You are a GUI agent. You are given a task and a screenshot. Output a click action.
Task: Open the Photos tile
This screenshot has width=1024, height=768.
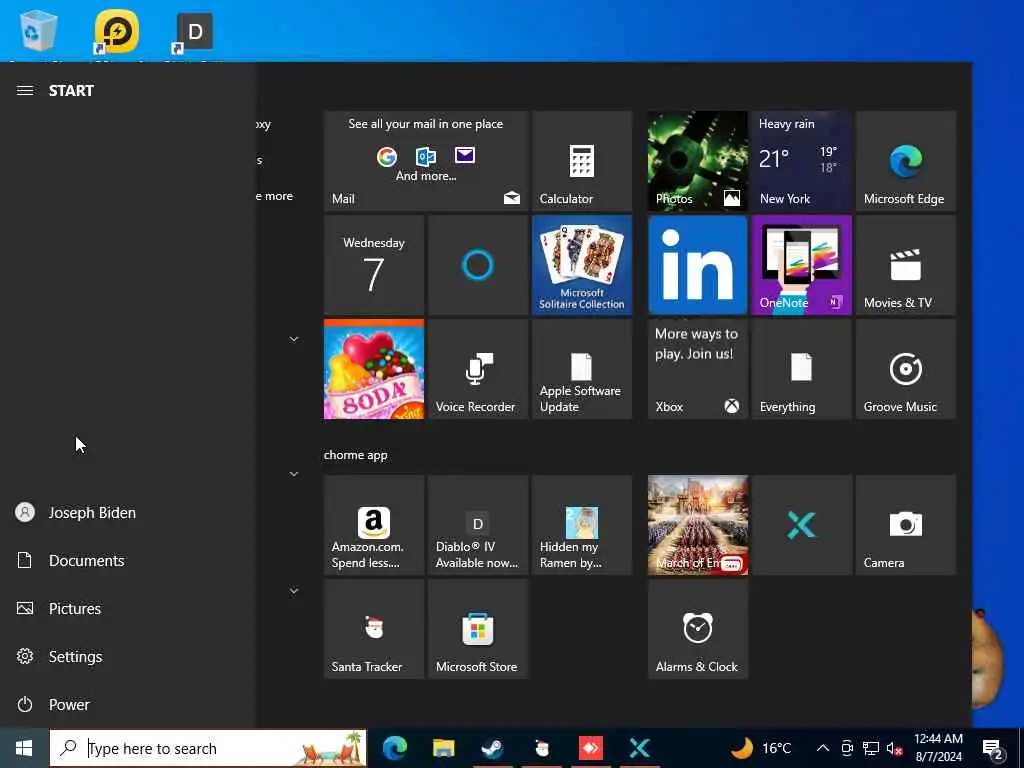pyautogui.click(x=697, y=161)
